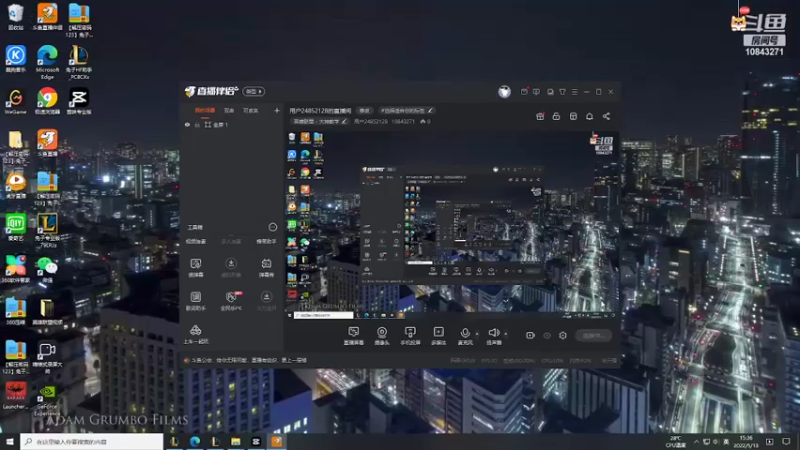Click the Windows taskbar search box

click(92, 441)
